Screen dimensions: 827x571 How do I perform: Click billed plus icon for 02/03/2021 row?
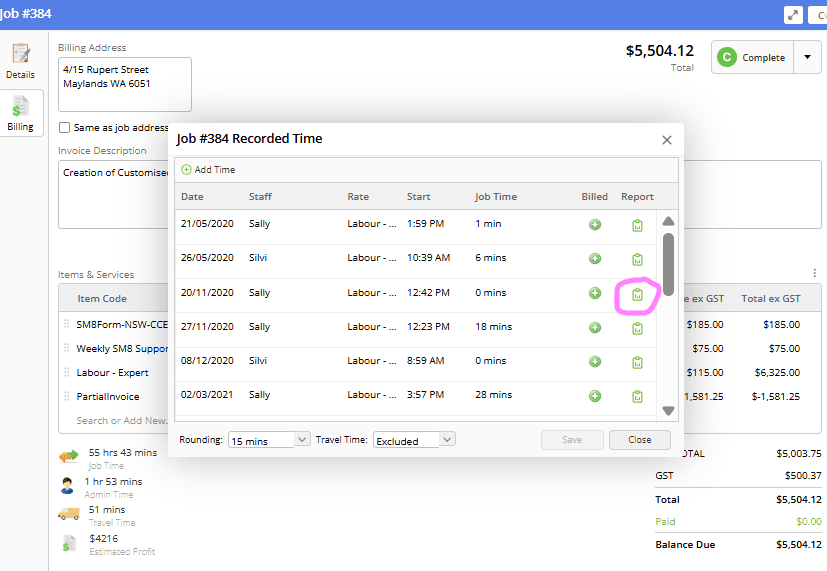595,396
